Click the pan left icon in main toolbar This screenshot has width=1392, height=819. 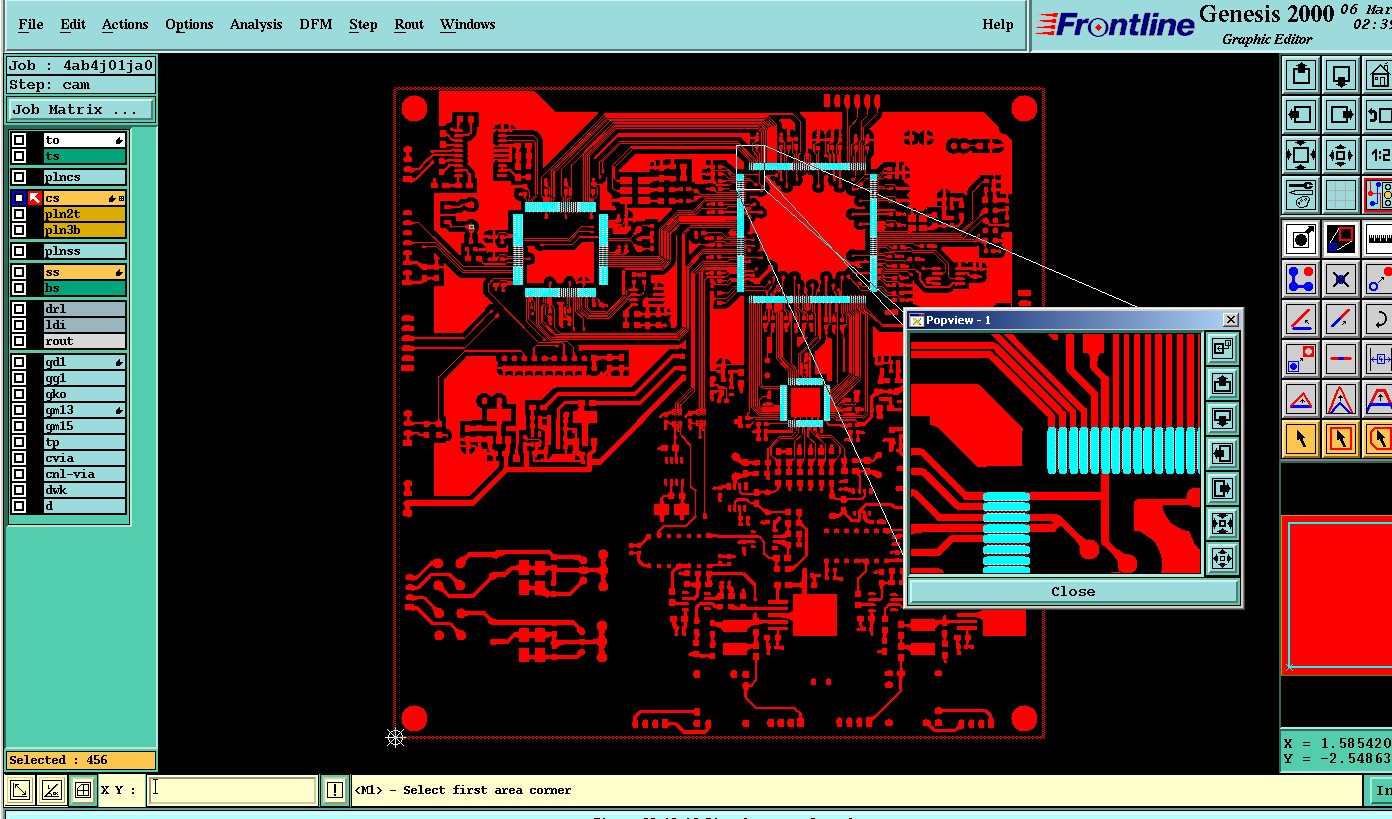pos(1301,115)
